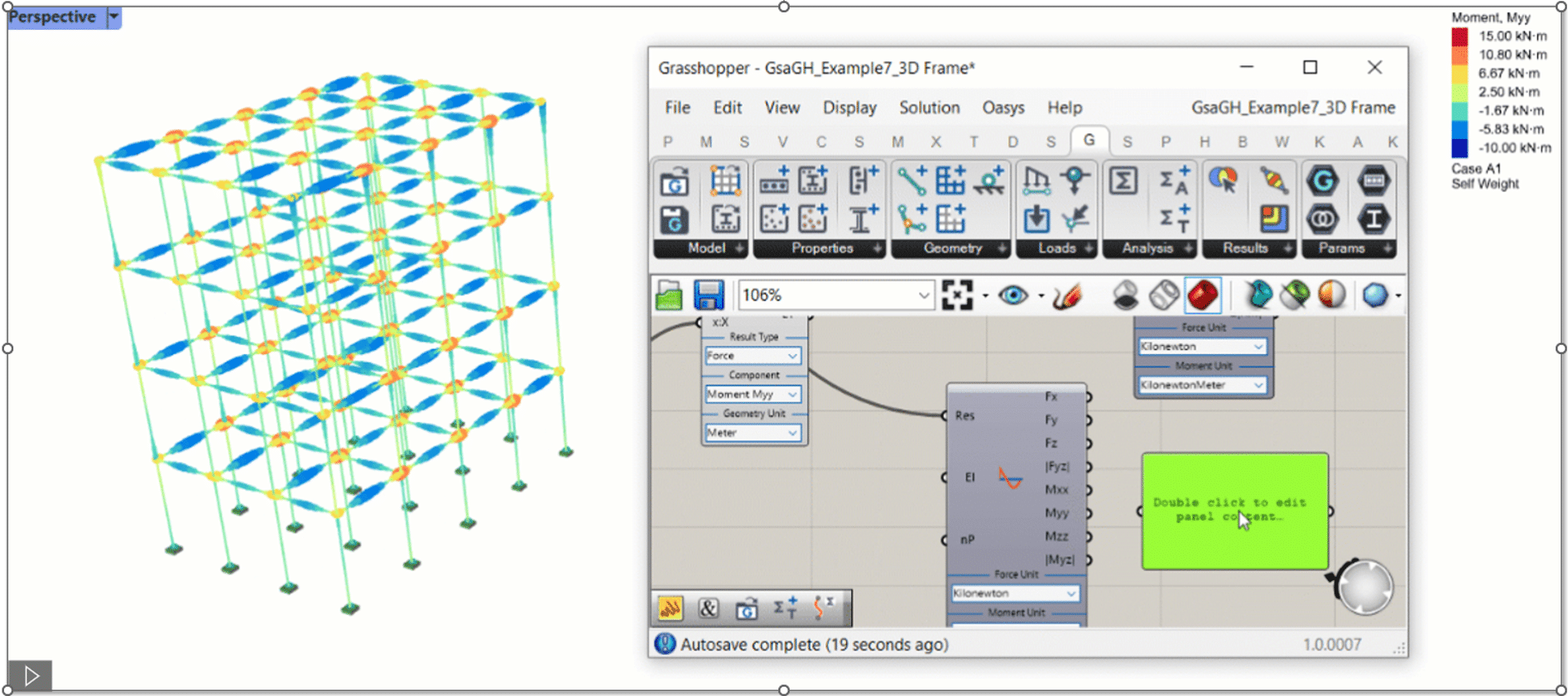Screen dimensions: 1568x696
Task: Click the ampersand widget icon at canvas bottom
Action: point(708,609)
